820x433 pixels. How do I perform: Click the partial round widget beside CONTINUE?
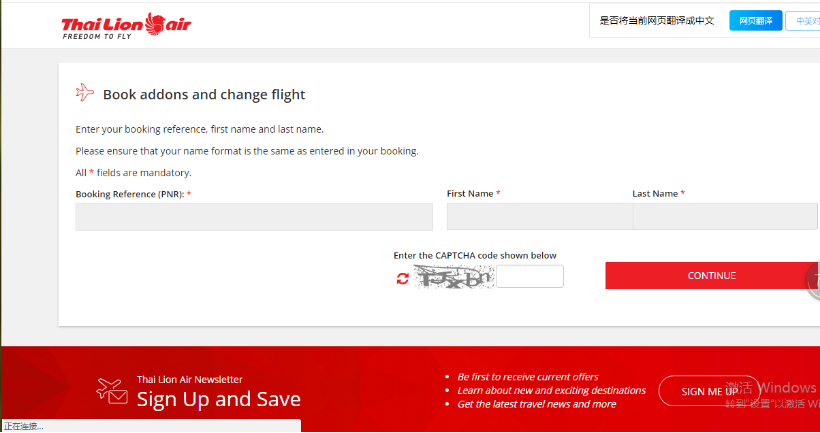(x=813, y=280)
